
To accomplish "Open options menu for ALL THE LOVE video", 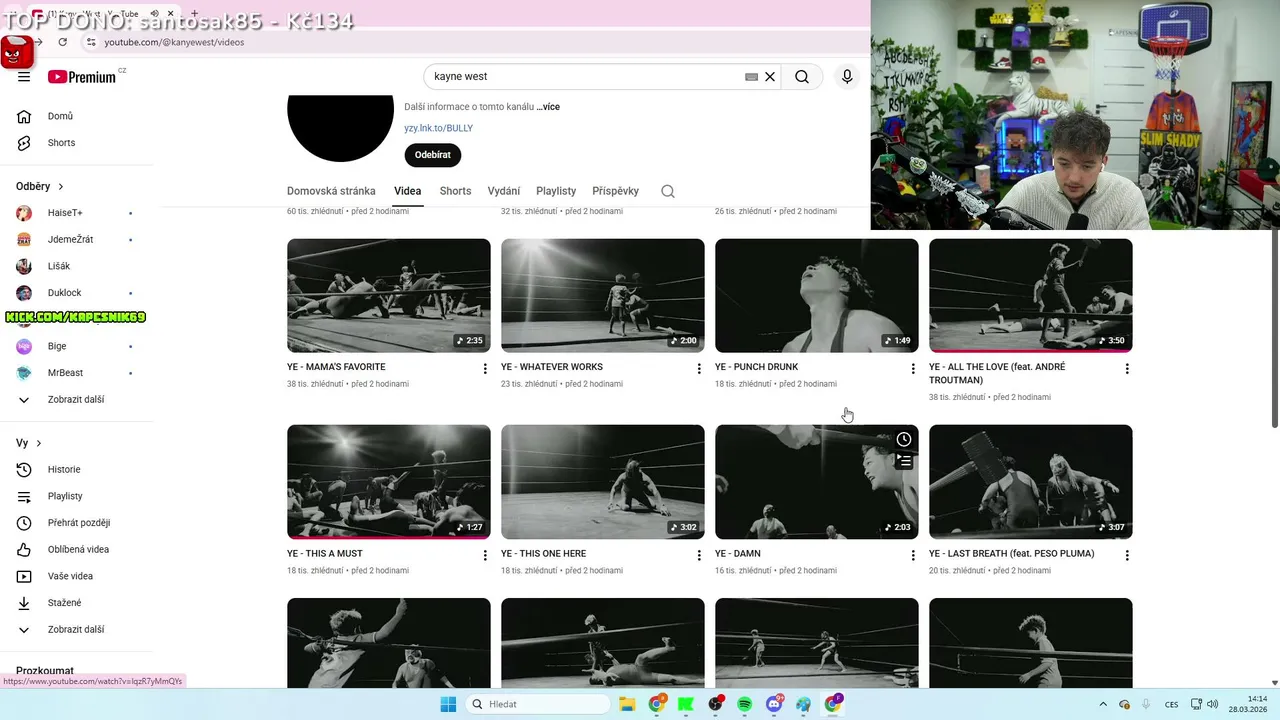I will click(1127, 369).
